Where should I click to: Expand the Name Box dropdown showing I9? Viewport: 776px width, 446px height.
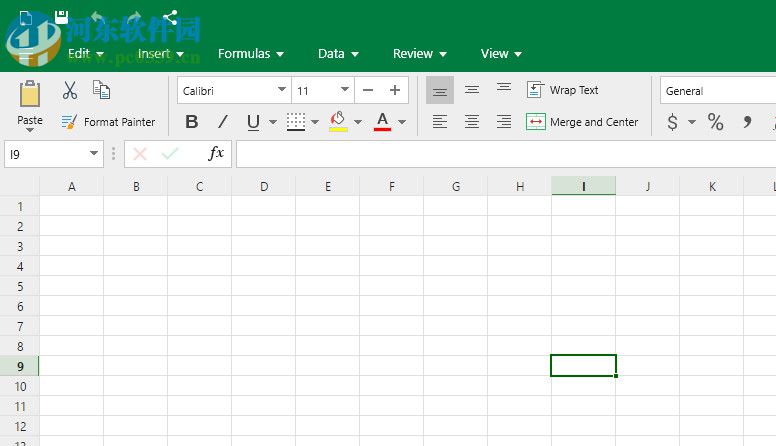(94, 153)
